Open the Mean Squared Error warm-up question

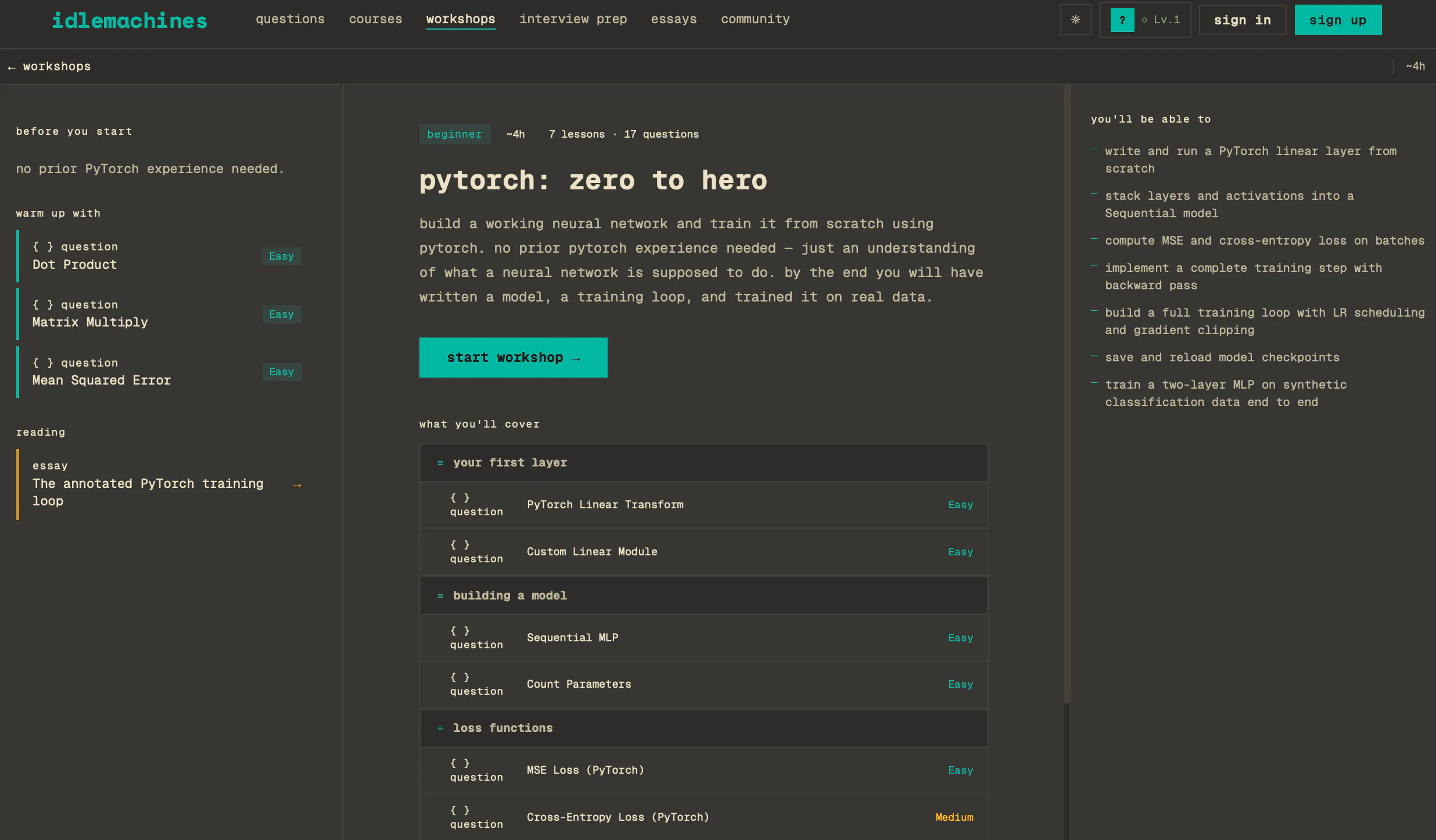pyautogui.click(x=159, y=372)
